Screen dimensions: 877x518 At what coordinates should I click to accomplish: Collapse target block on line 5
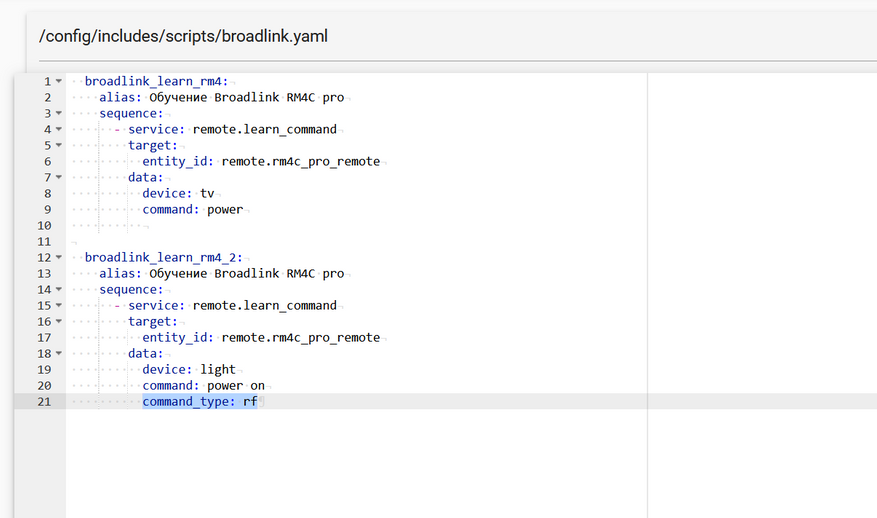coord(59,145)
